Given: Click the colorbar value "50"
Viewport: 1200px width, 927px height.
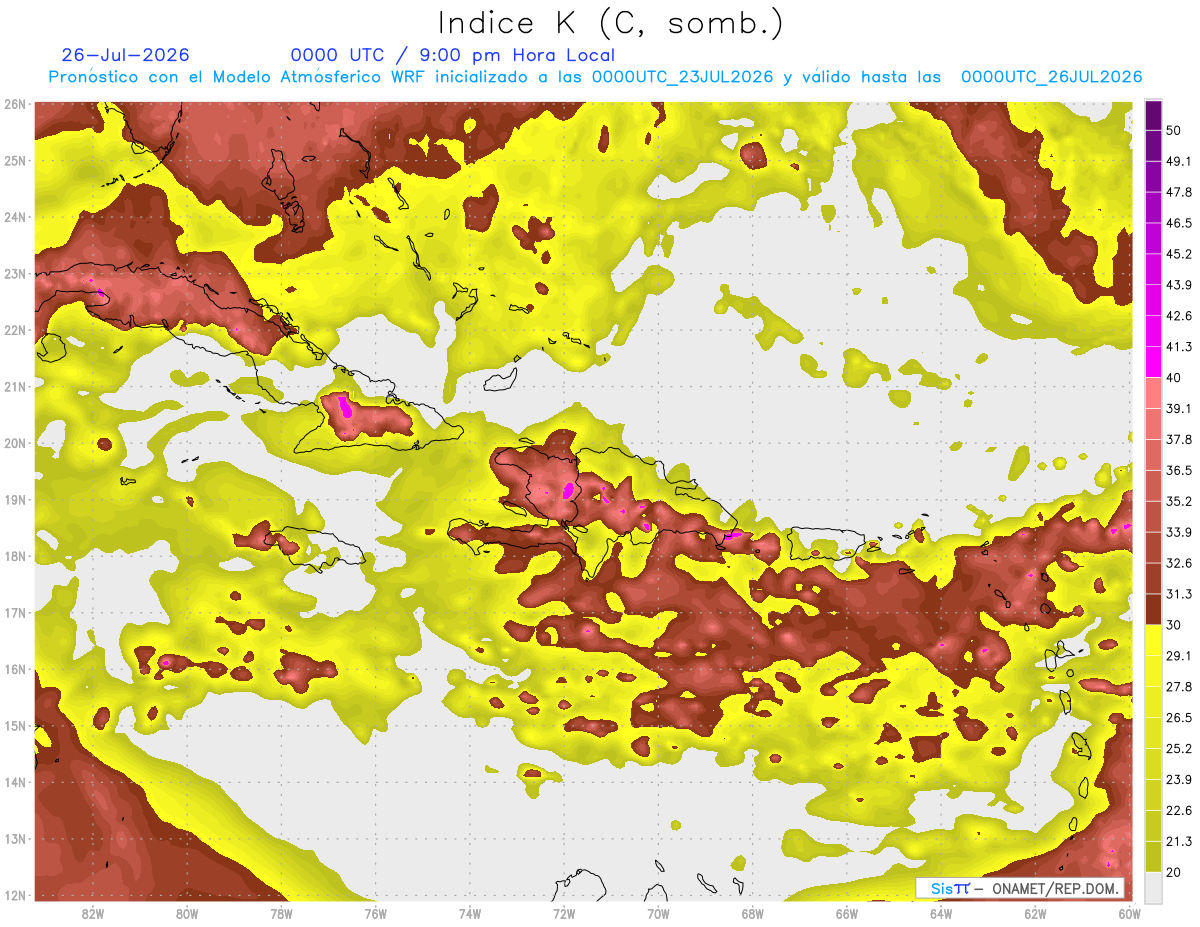Looking at the screenshot, I should tap(1174, 130).
